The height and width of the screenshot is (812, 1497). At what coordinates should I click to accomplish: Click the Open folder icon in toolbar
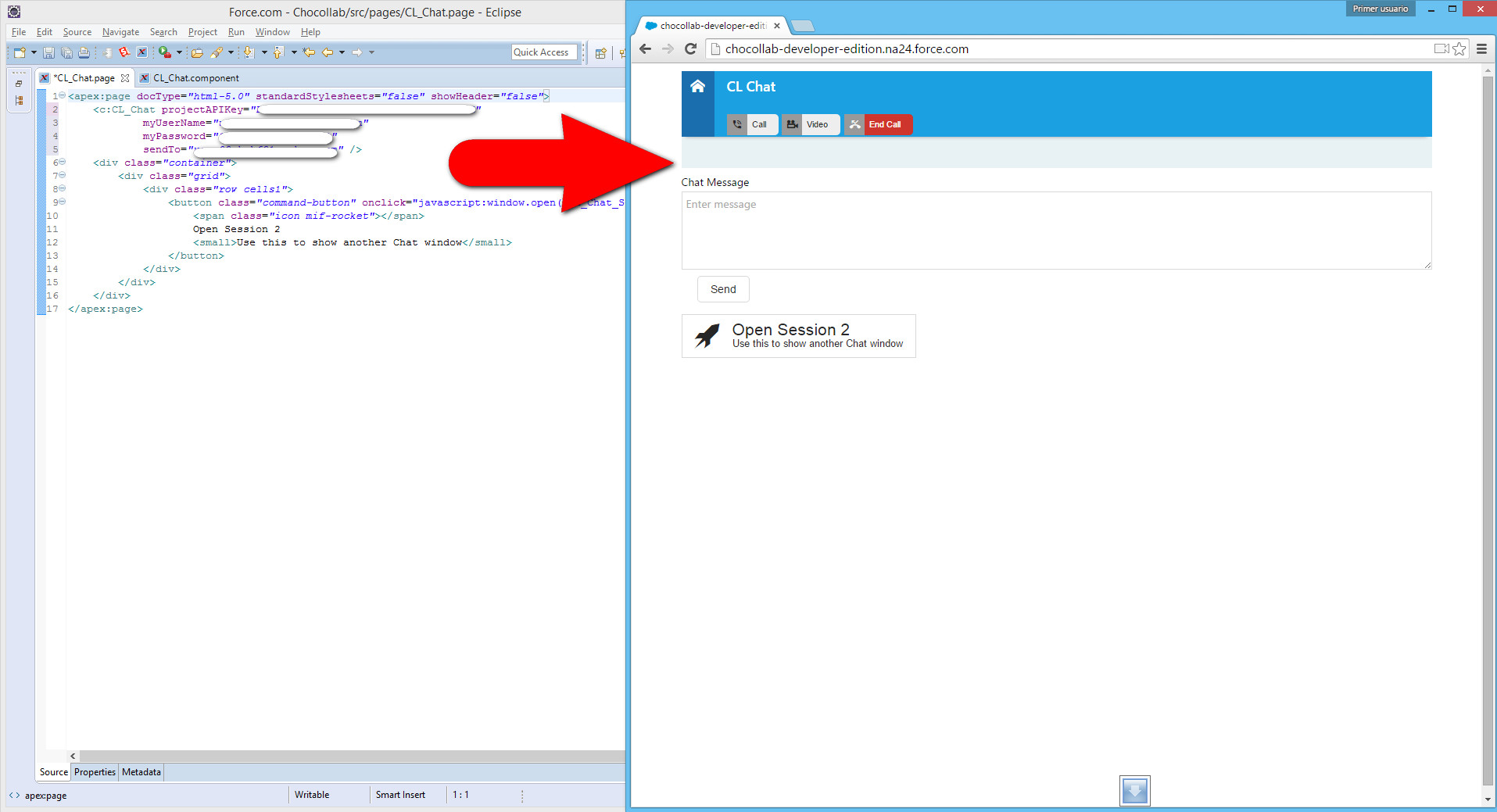click(x=197, y=52)
